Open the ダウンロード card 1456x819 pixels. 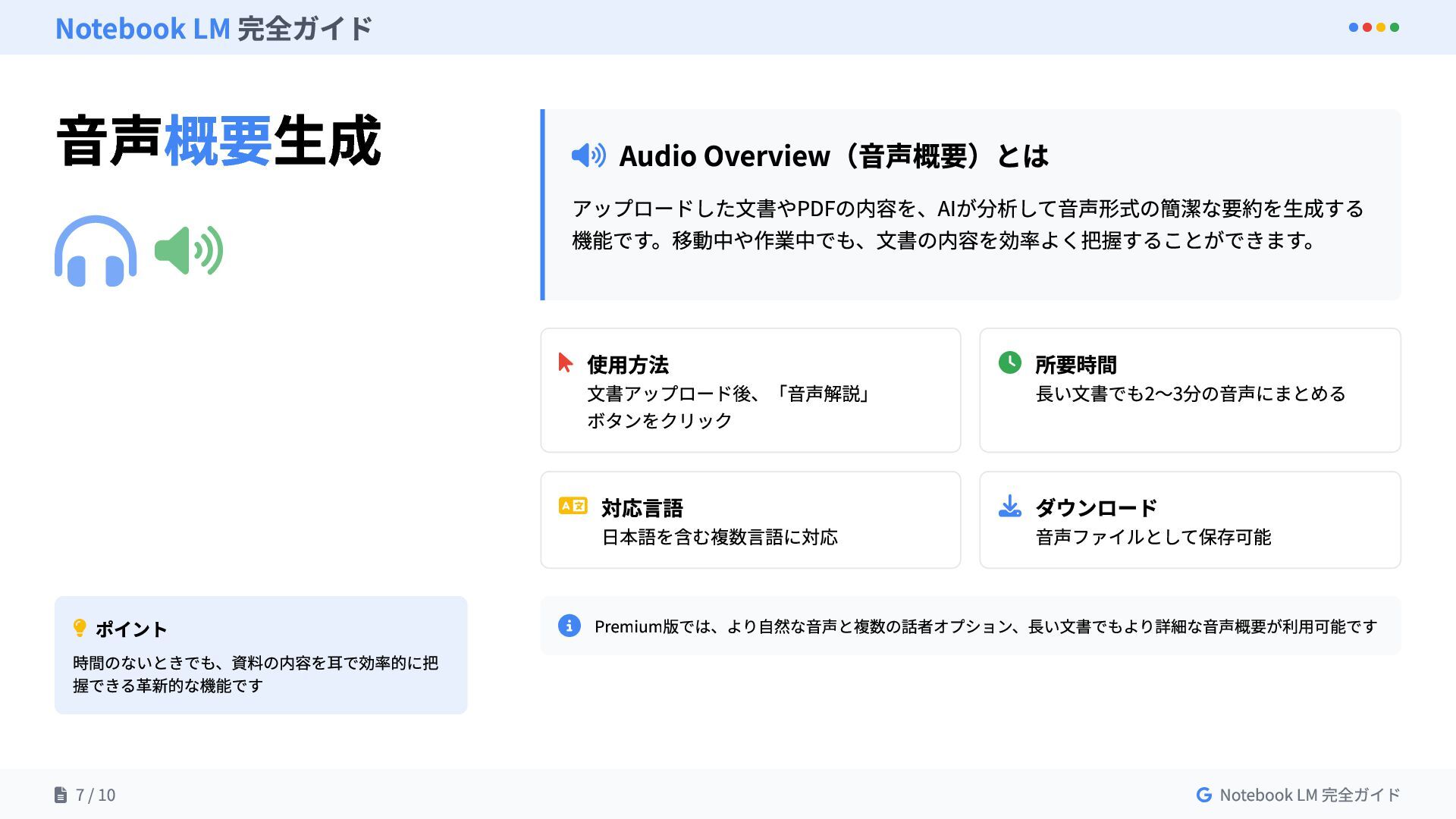pos(1189,520)
